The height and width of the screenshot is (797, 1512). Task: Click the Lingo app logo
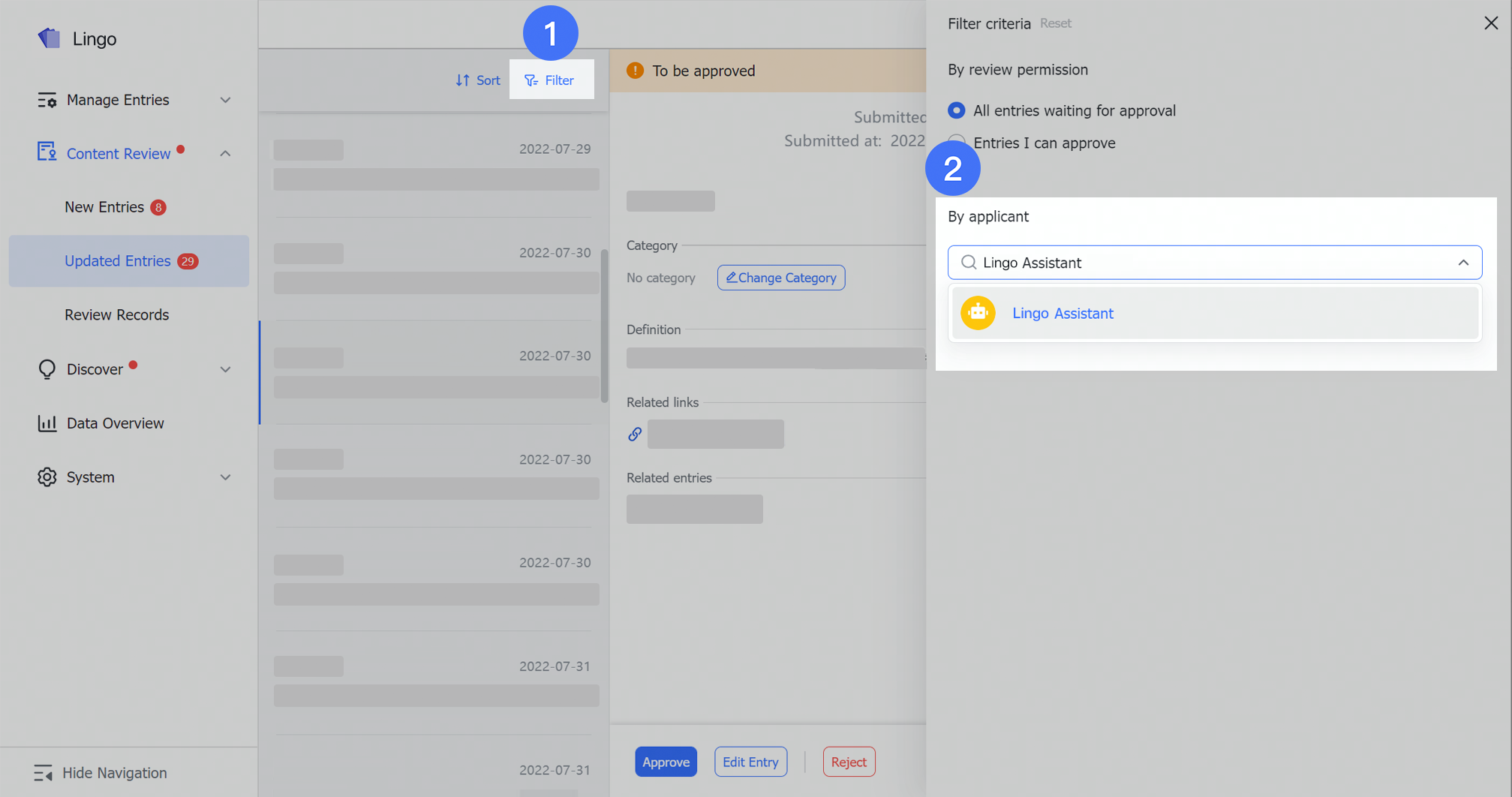click(50, 38)
